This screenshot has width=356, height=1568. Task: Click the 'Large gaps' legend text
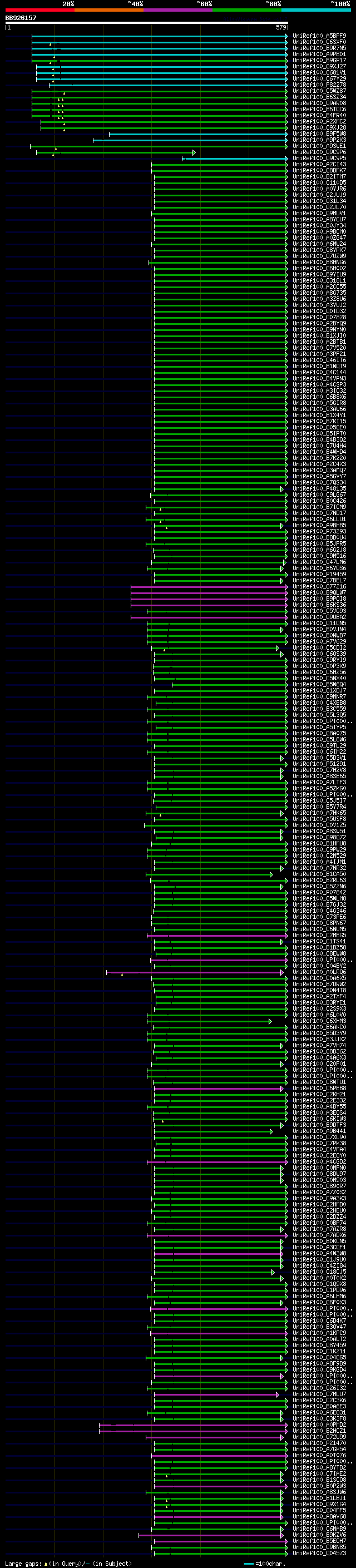pyautogui.click(x=23, y=1563)
